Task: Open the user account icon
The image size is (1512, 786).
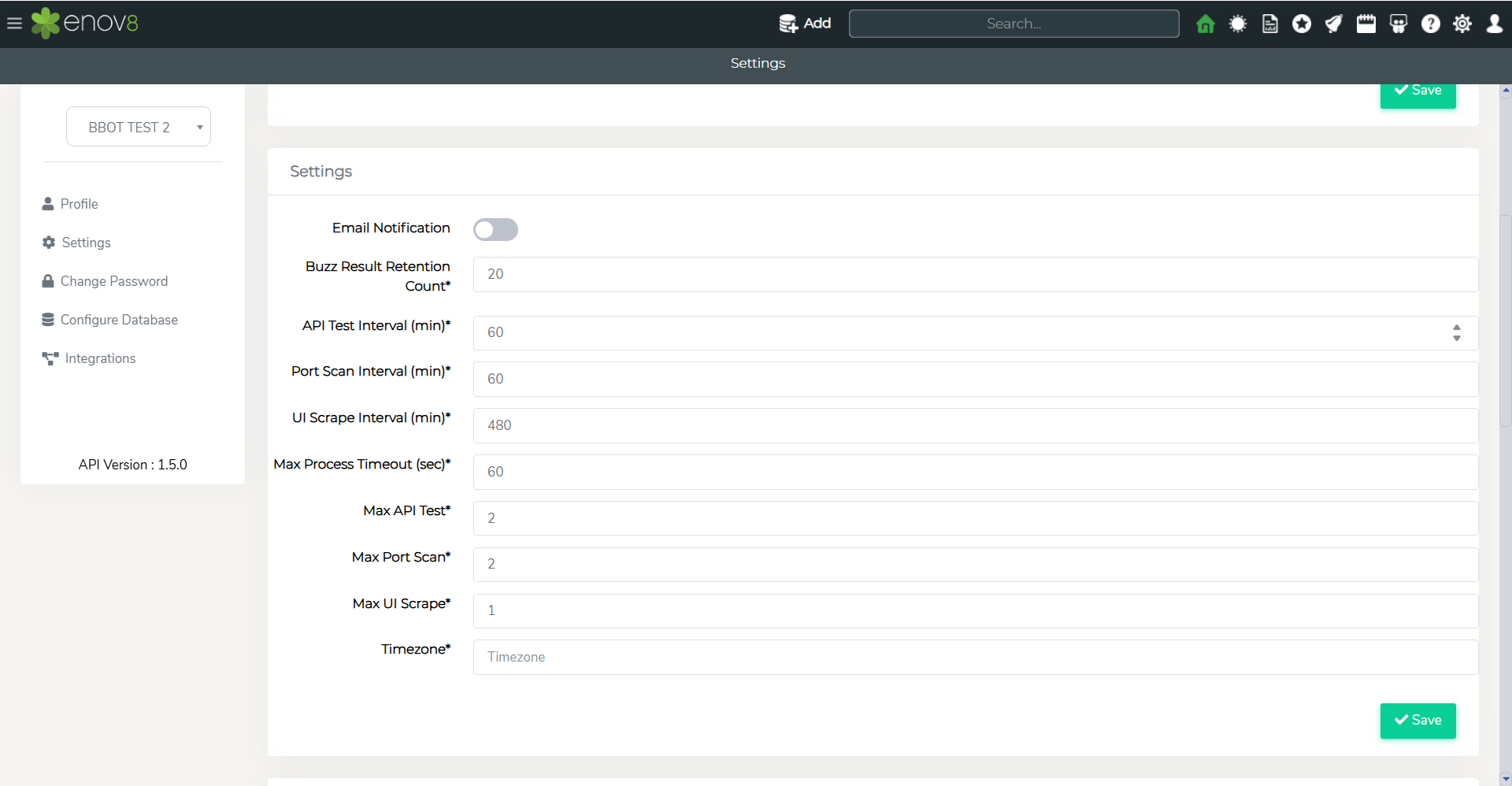Action: click(x=1494, y=24)
